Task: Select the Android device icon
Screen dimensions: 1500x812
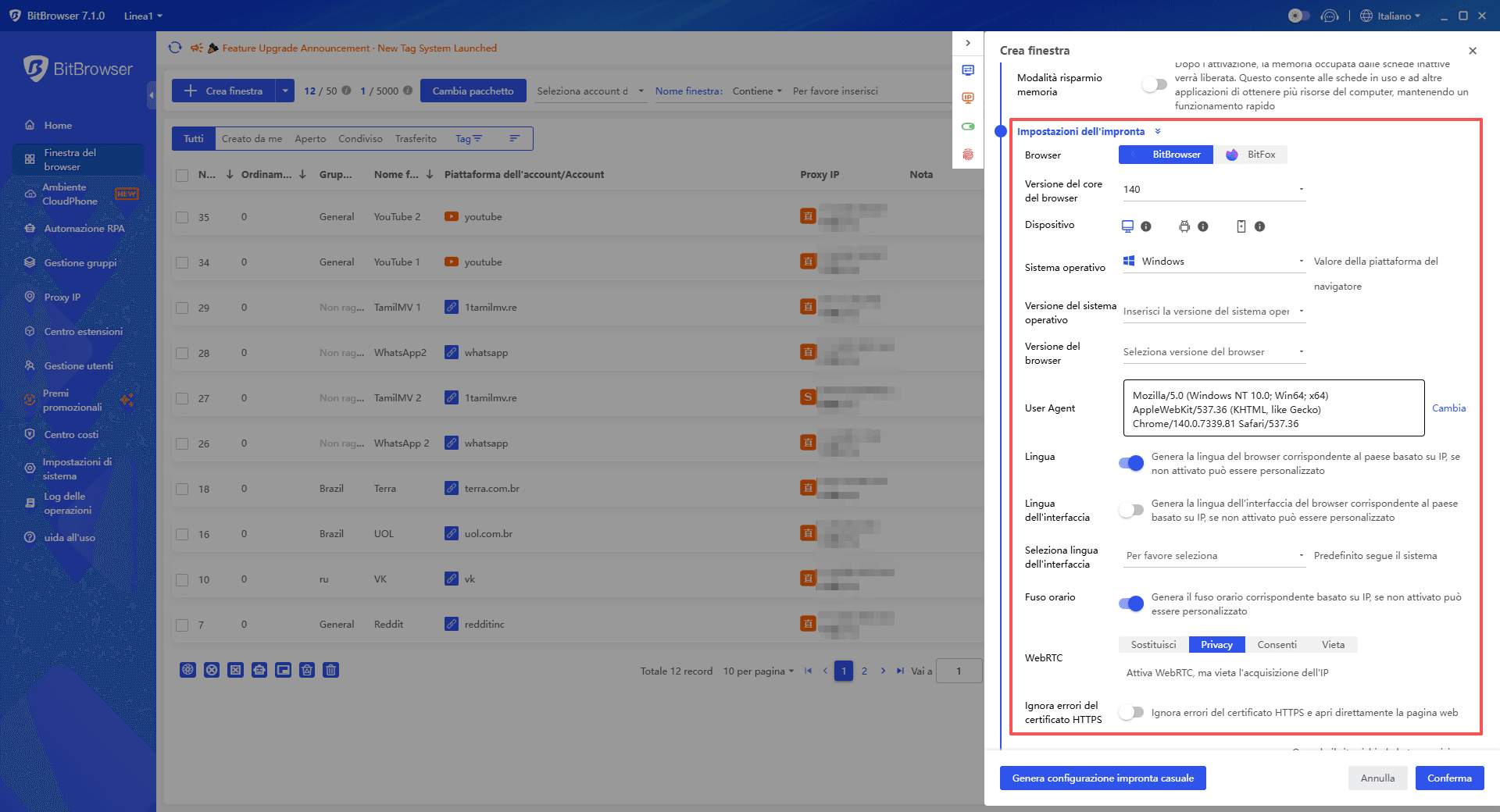Action: pos(1184,226)
